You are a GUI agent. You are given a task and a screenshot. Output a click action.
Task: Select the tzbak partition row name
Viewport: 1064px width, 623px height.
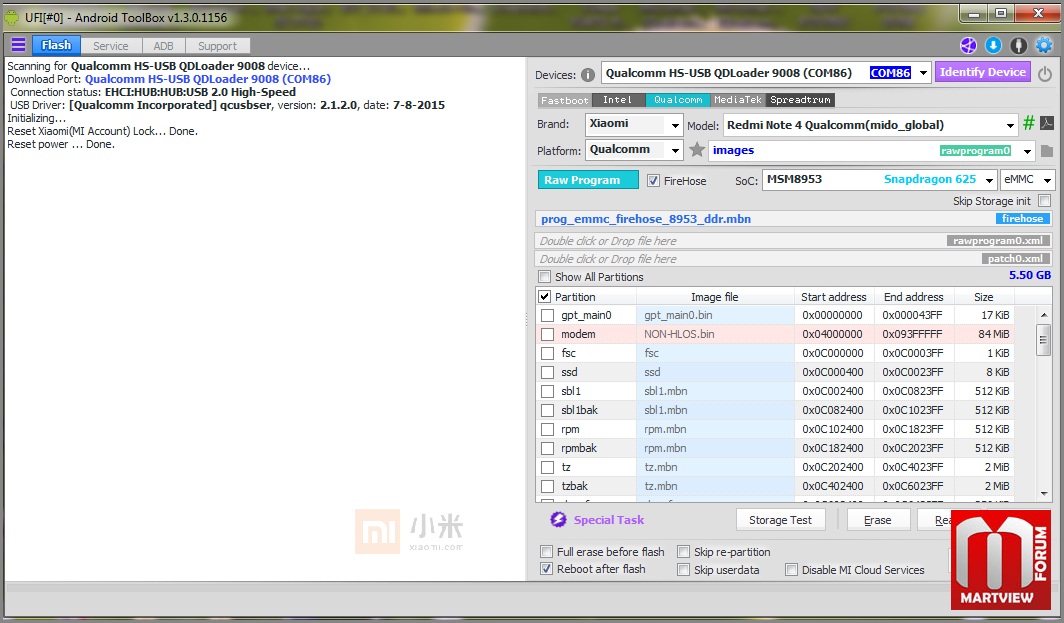coord(574,486)
